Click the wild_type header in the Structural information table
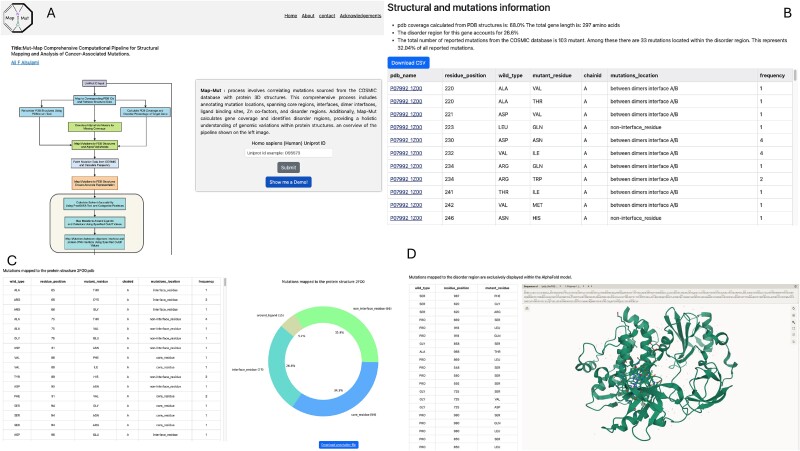The image size is (800, 451). (510, 76)
